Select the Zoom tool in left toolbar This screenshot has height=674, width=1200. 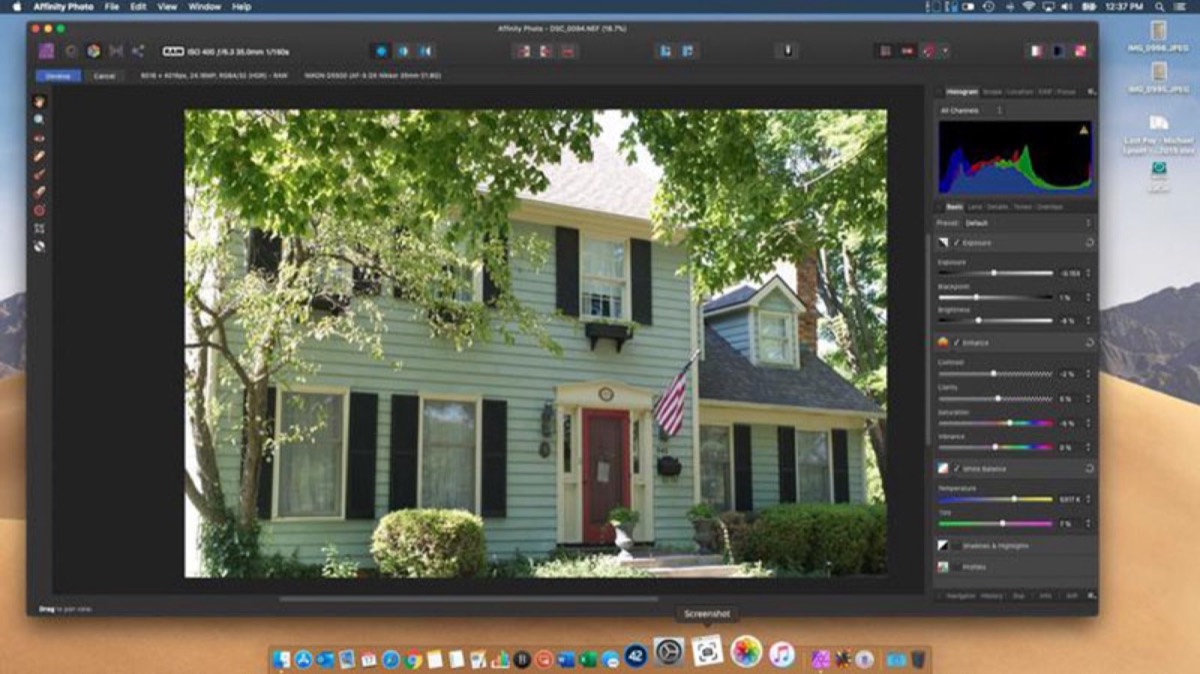click(x=39, y=119)
